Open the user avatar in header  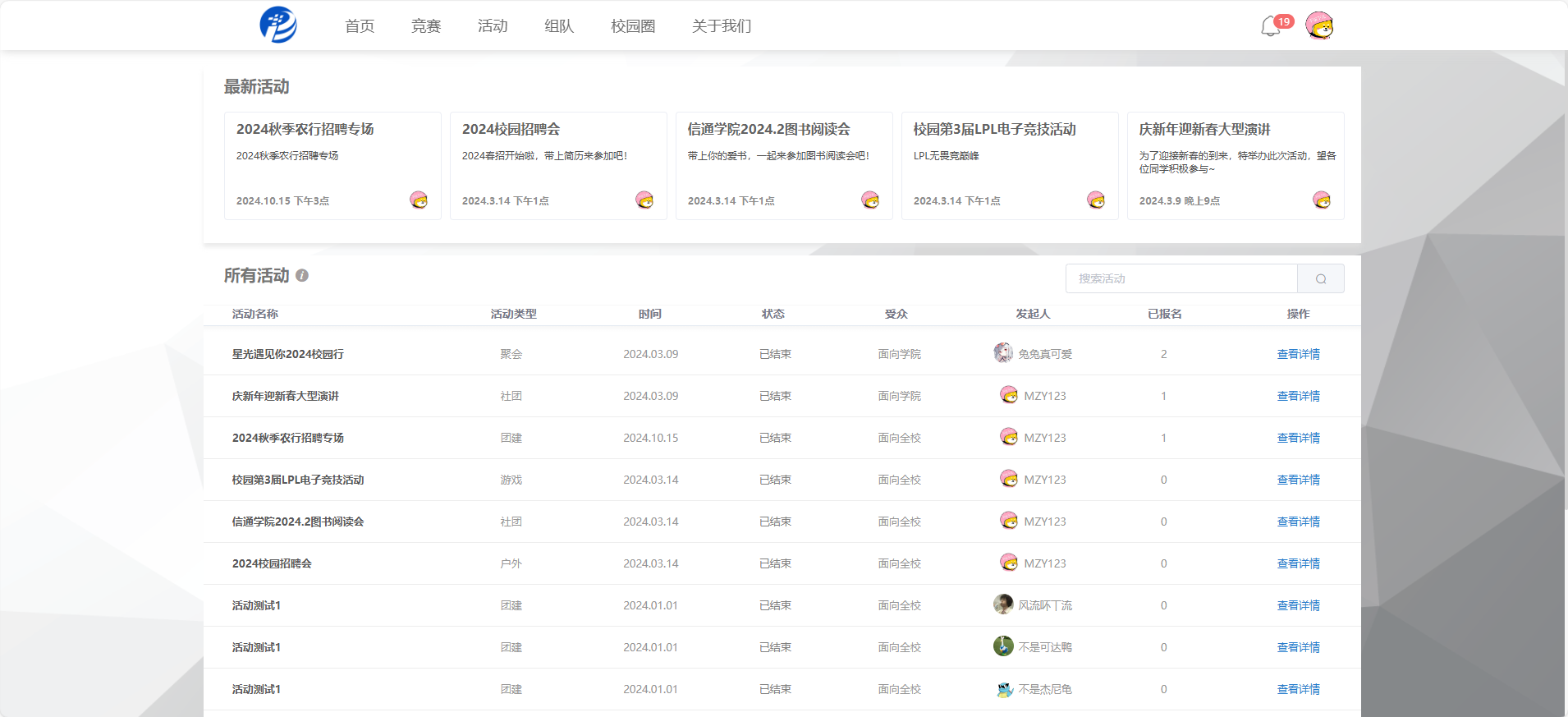click(x=1319, y=25)
